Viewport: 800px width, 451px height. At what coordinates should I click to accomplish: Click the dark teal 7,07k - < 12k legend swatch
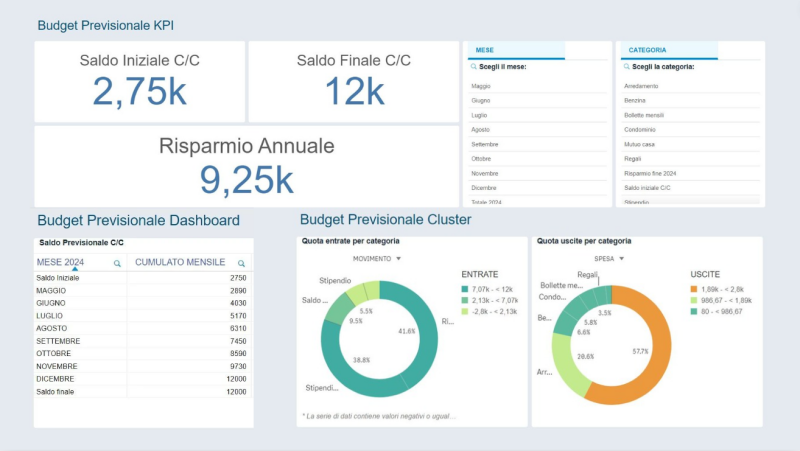pyautogui.click(x=465, y=289)
